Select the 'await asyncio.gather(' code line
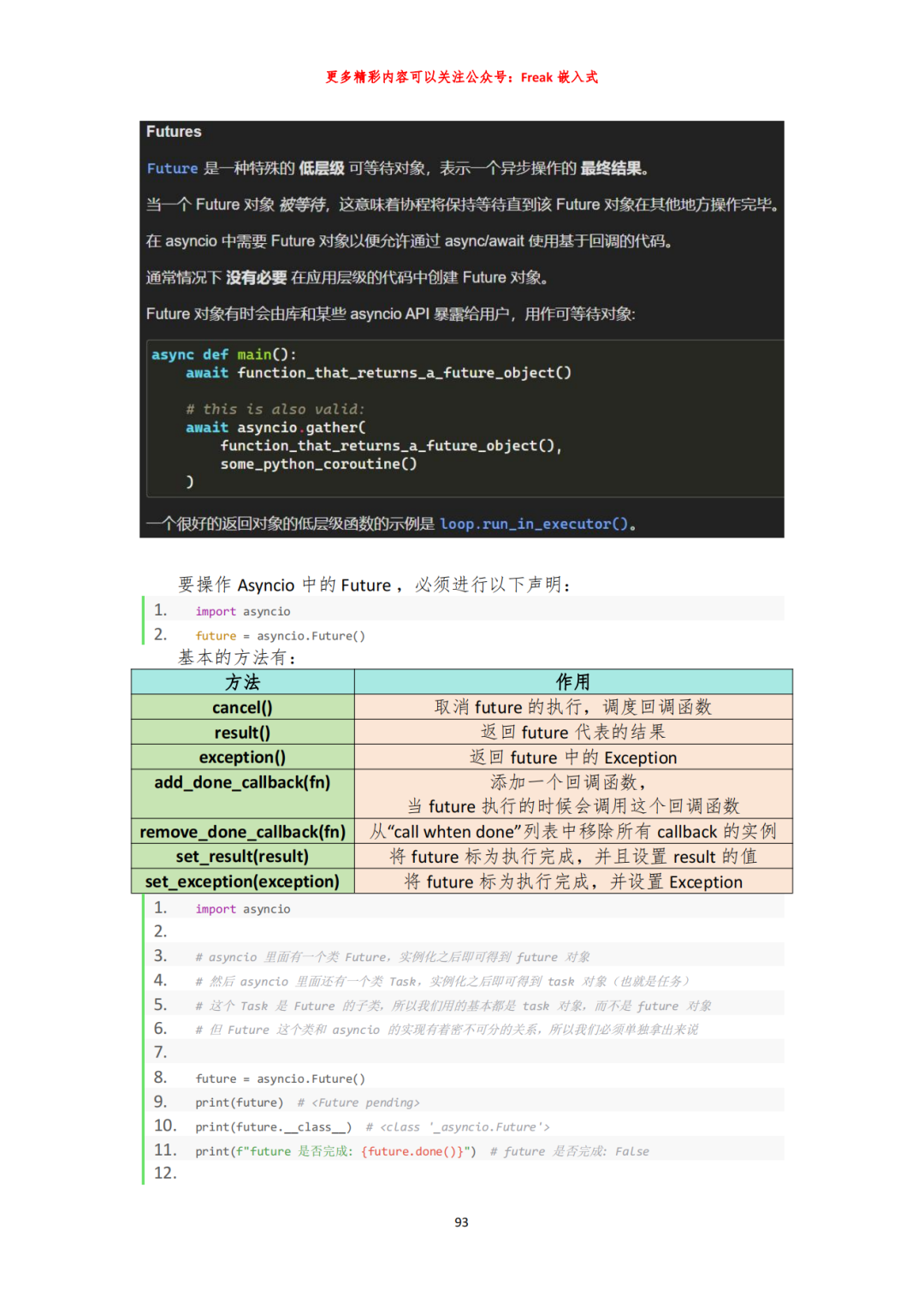 [275, 427]
